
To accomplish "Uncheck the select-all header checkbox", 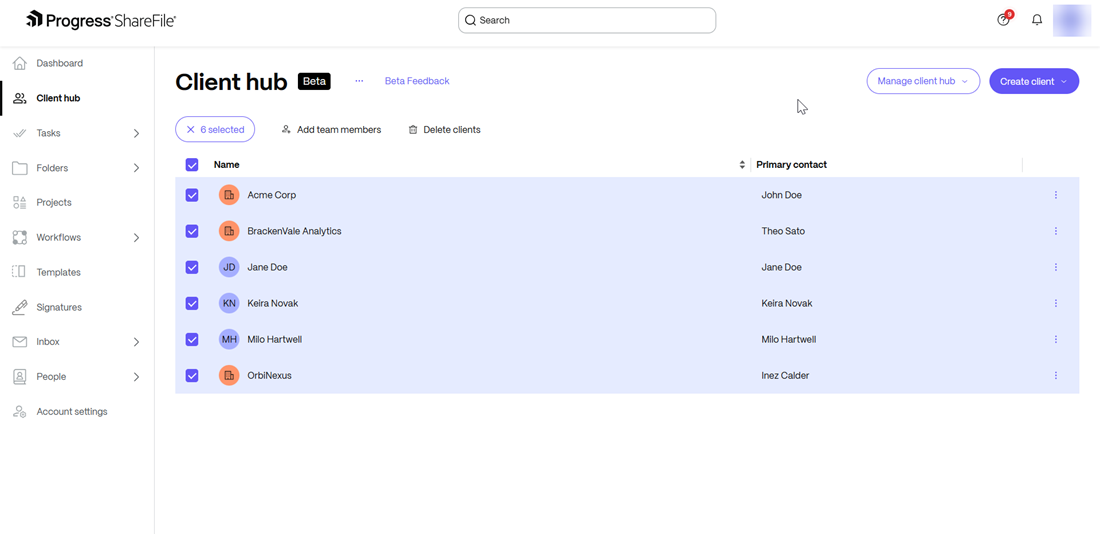I will (x=192, y=165).
